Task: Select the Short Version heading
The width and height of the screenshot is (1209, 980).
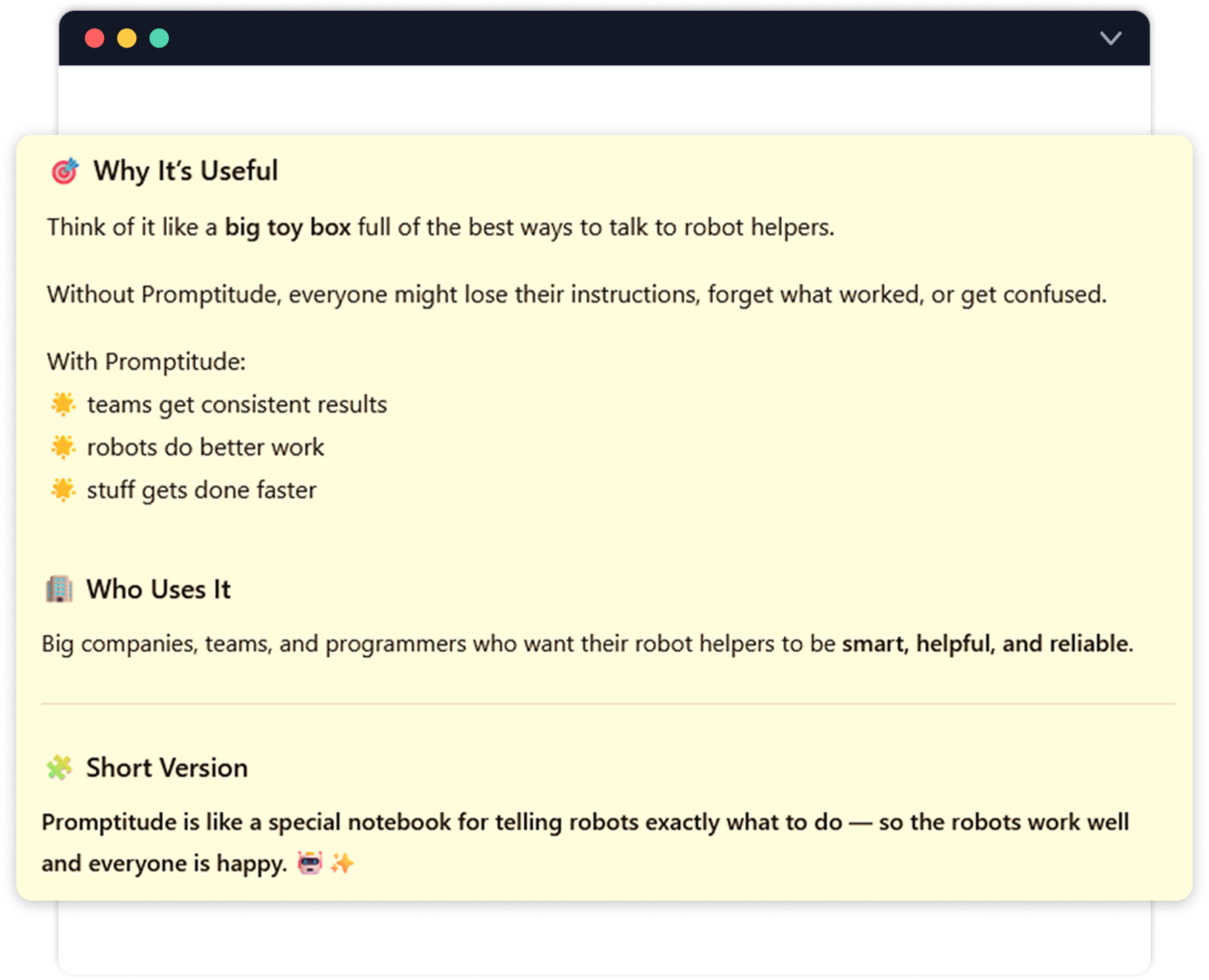Action: coord(167,768)
